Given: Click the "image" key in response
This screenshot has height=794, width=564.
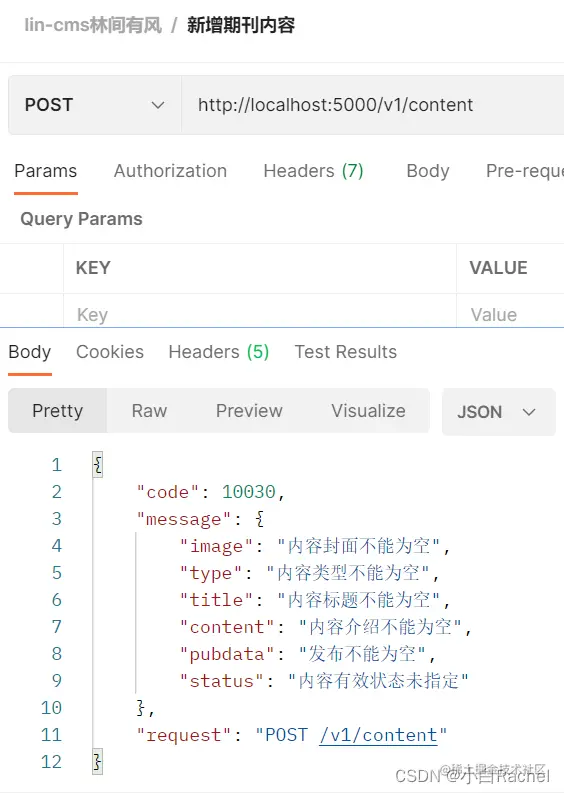Looking at the screenshot, I should (x=216, y=546).
